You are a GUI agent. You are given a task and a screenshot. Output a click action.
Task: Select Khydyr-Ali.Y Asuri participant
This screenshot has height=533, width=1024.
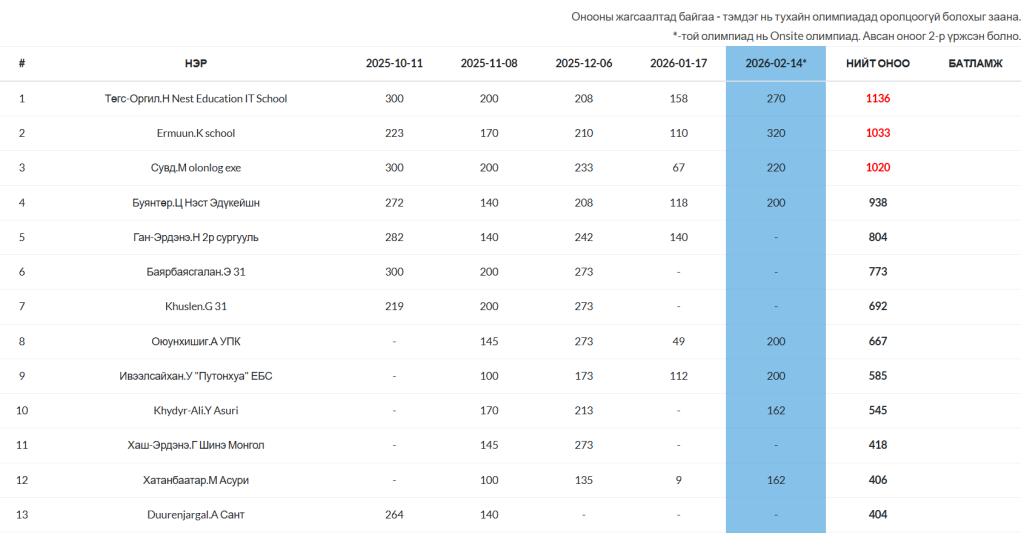[196, 410]
